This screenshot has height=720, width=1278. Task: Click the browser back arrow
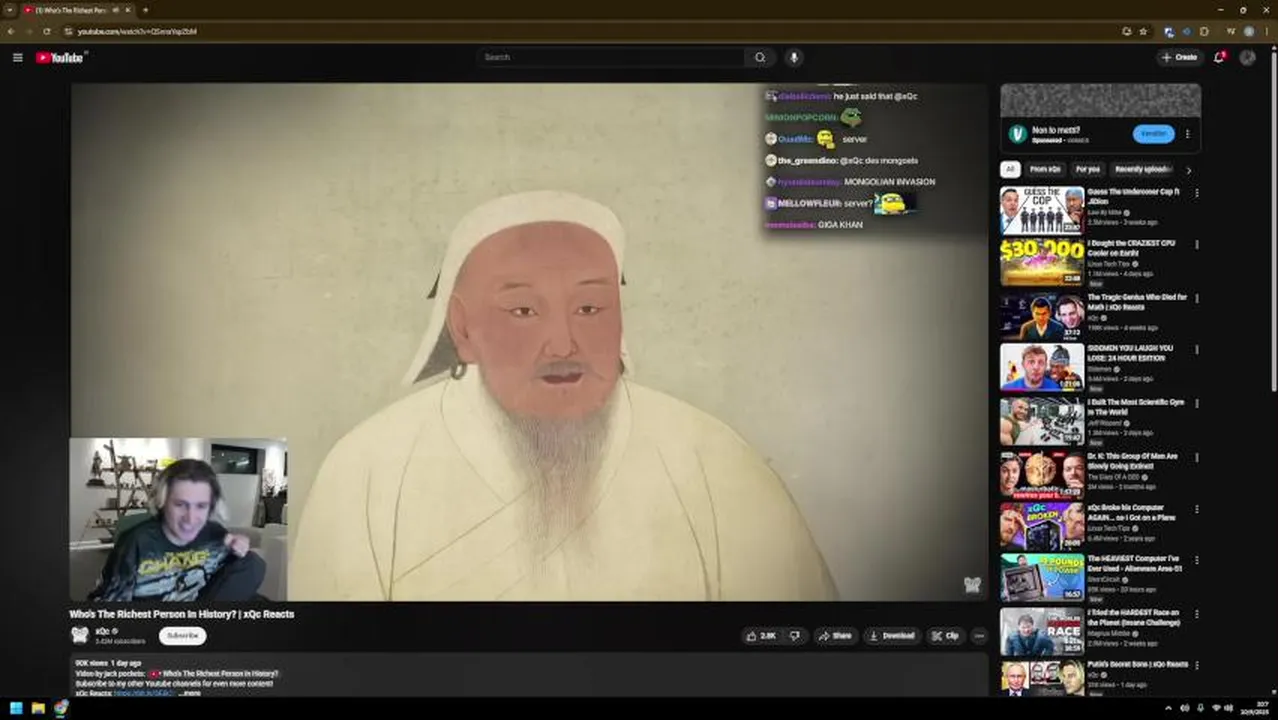[11, 31]
